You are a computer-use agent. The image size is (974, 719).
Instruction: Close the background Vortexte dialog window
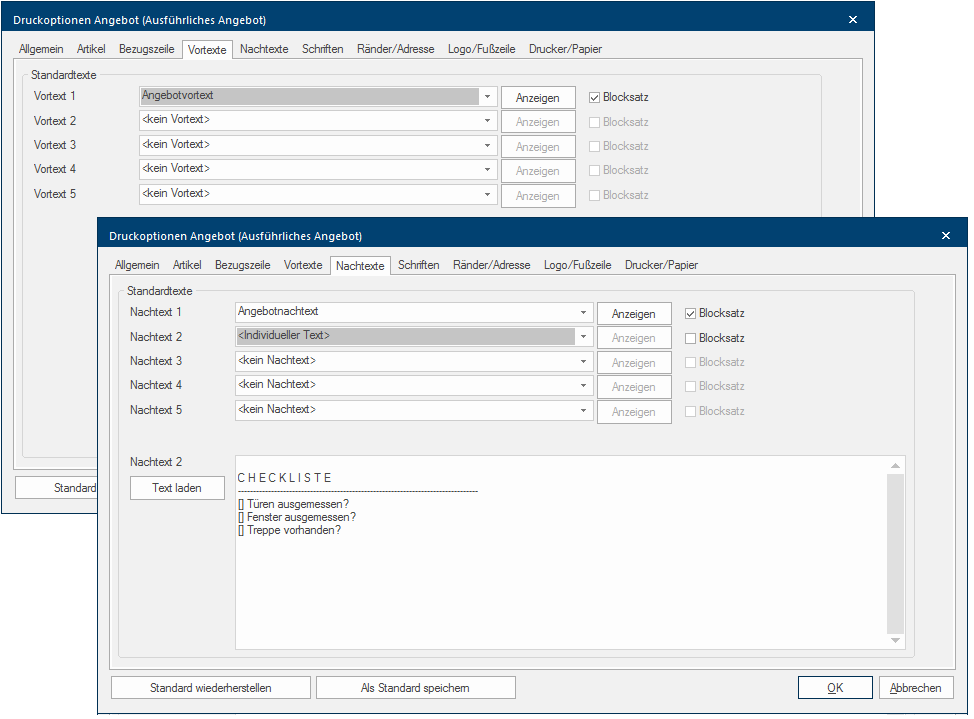point(852,20)
